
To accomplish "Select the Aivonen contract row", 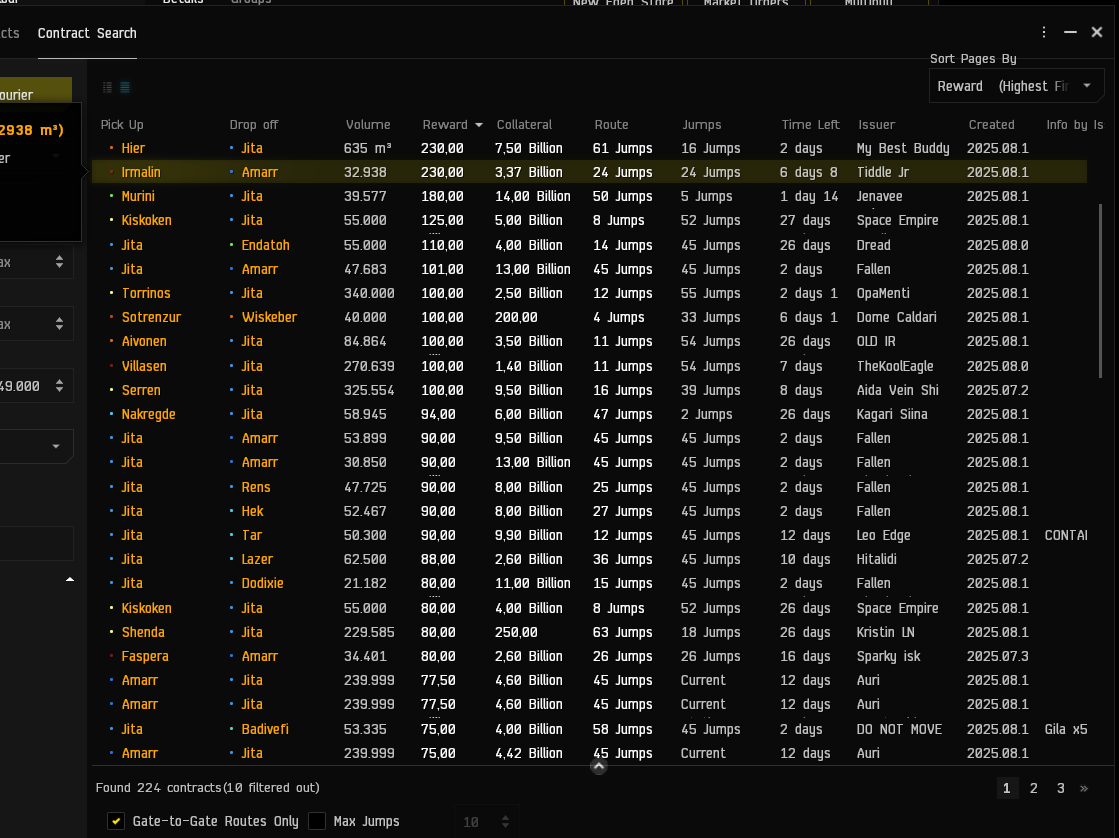I will [x=589, y=341].
